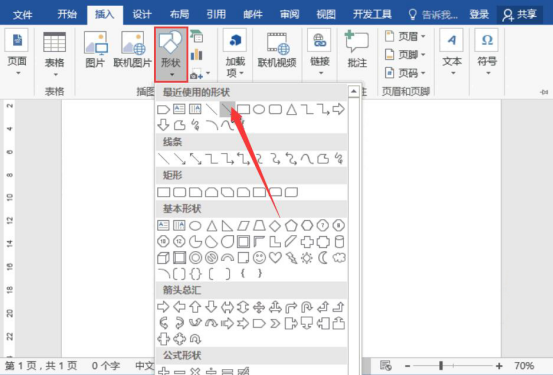
Task: Click the 图片 (Pictures) button
Action: 96,50
